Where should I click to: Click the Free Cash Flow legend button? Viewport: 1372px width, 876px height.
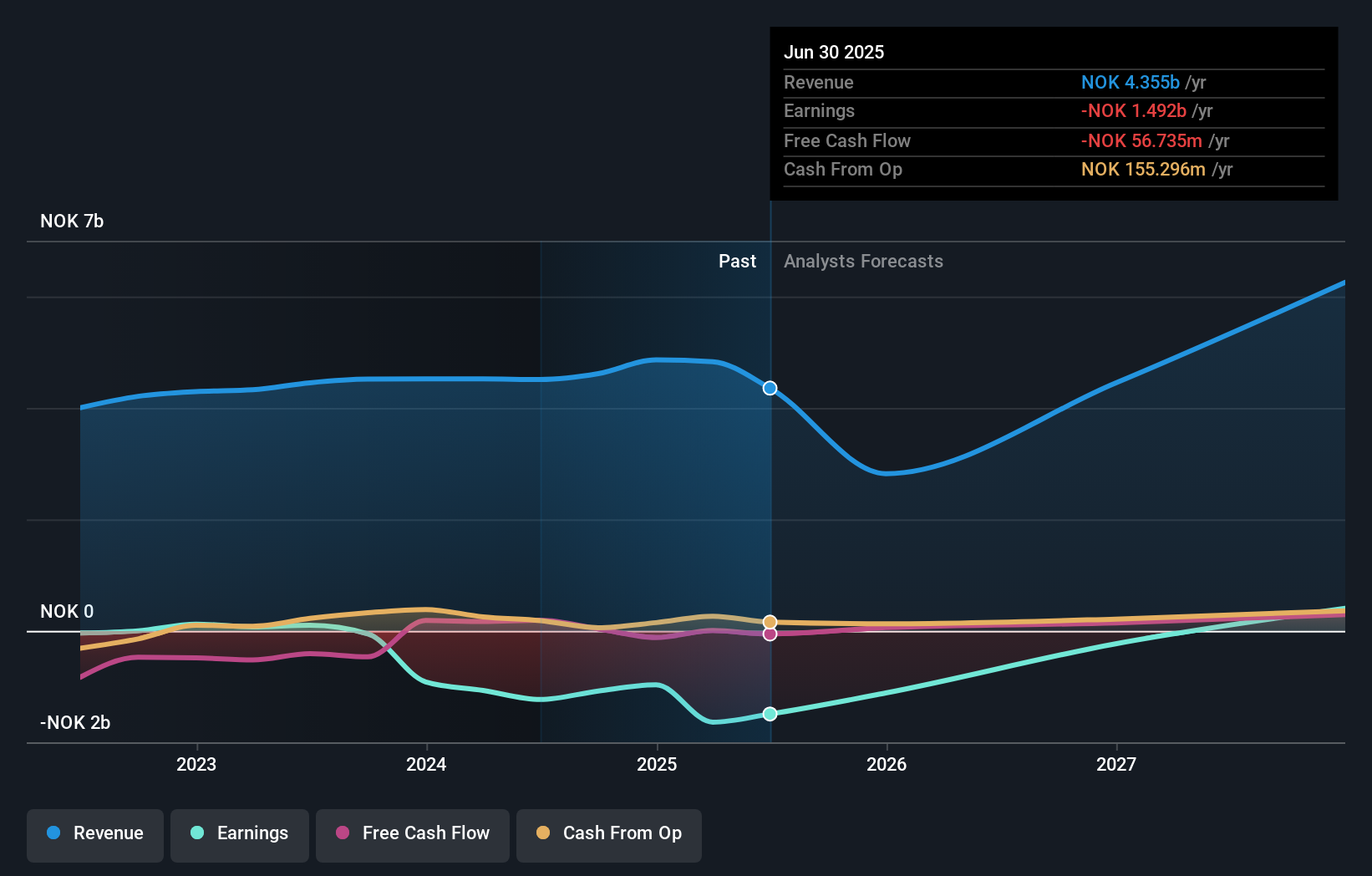(x=412, y=833)
